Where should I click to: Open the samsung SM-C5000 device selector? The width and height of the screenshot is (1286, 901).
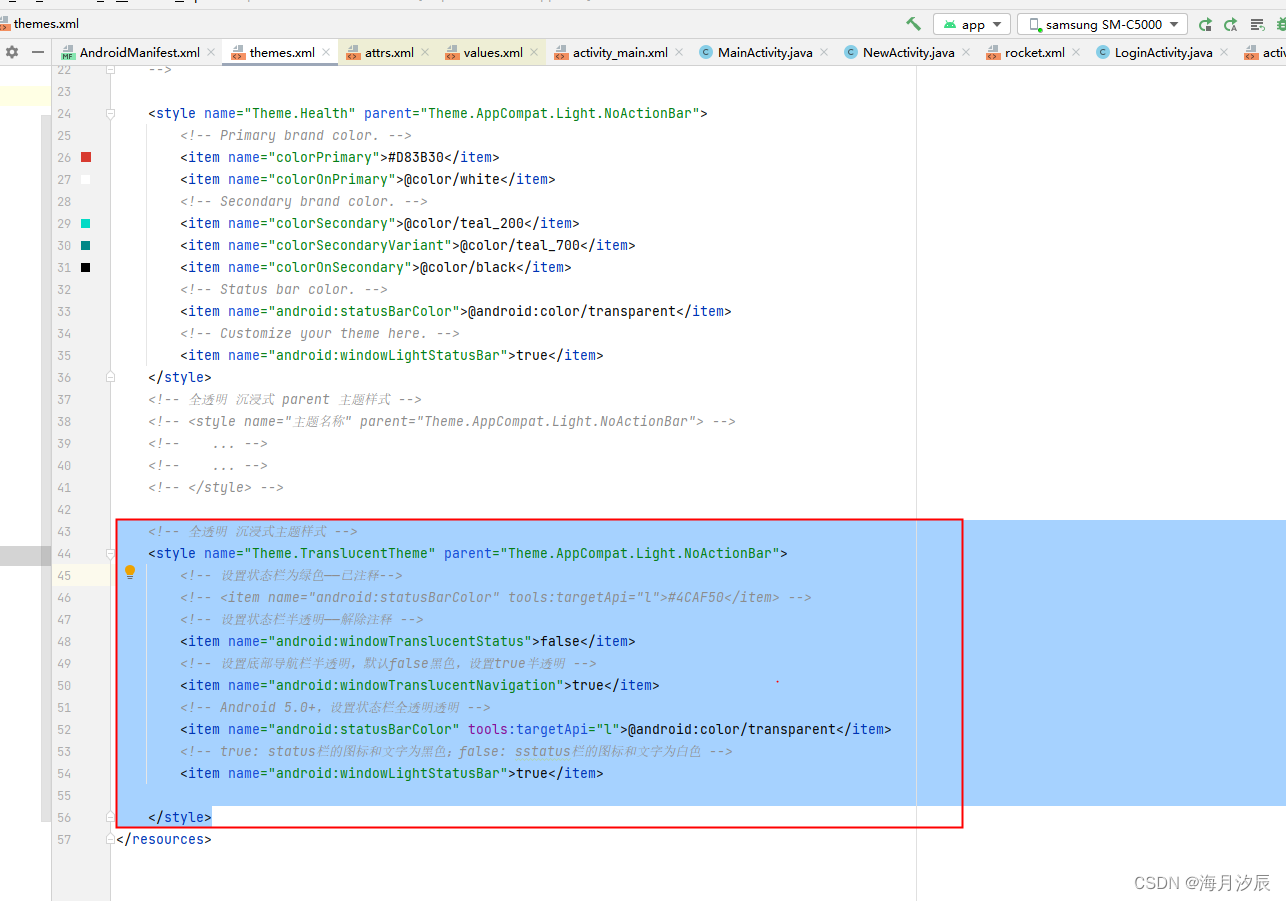[1100, 23]
